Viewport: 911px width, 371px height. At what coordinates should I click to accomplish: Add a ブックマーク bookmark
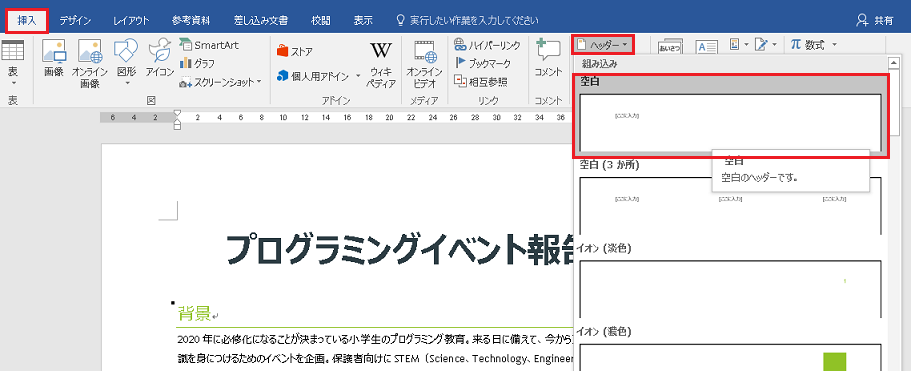482,63
